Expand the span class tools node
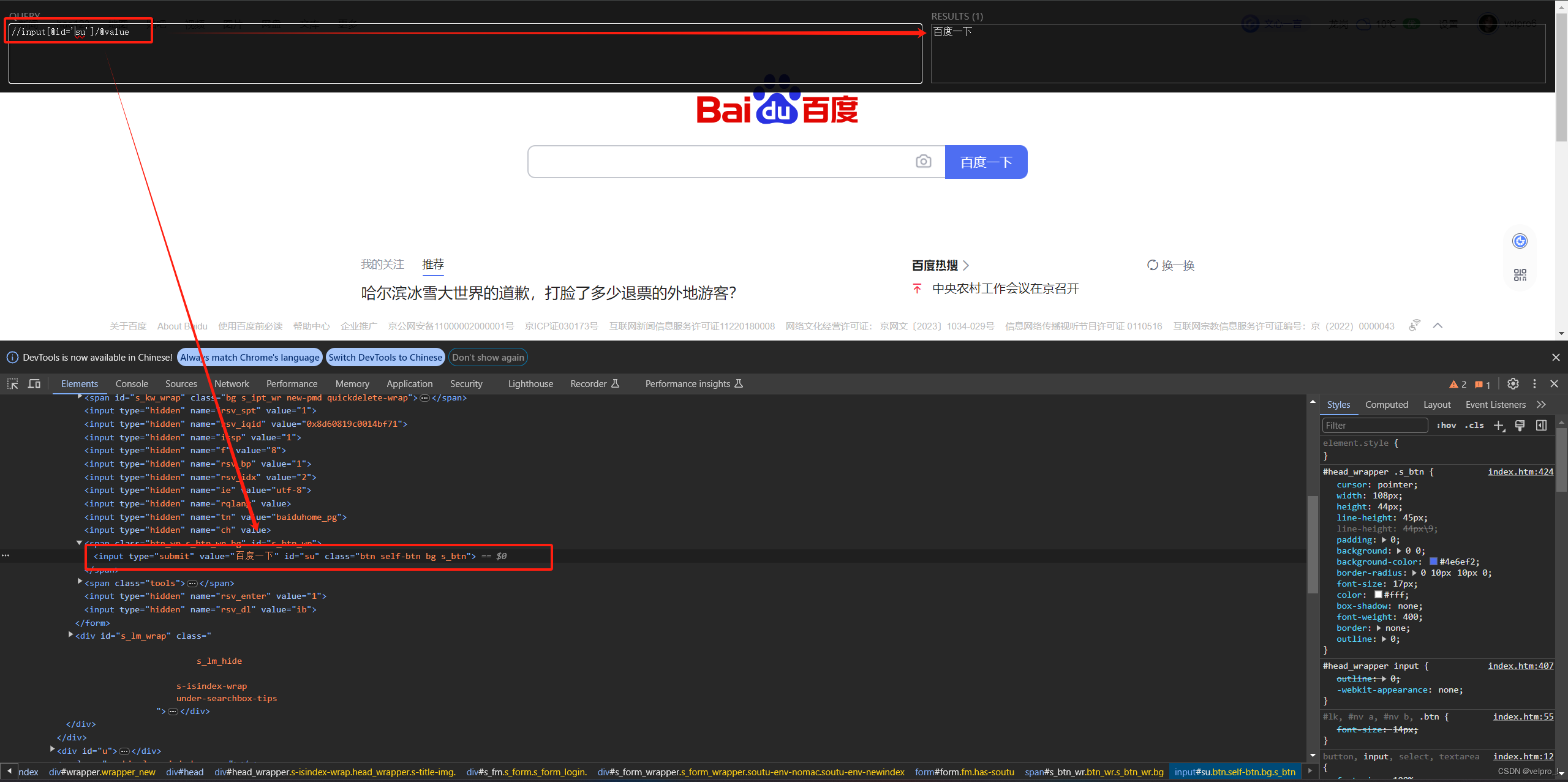 pos(80,582)
